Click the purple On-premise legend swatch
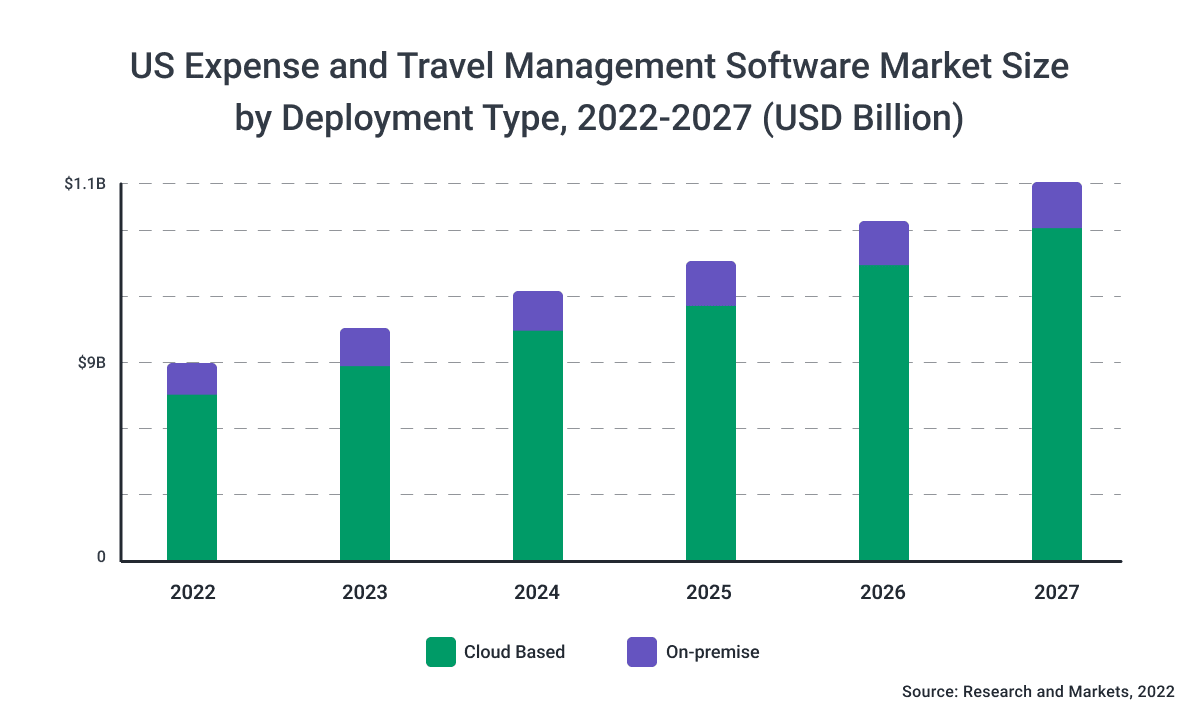Image resolution: width=1200 pixels, height=724 pixels. click(x=640, y=652)
